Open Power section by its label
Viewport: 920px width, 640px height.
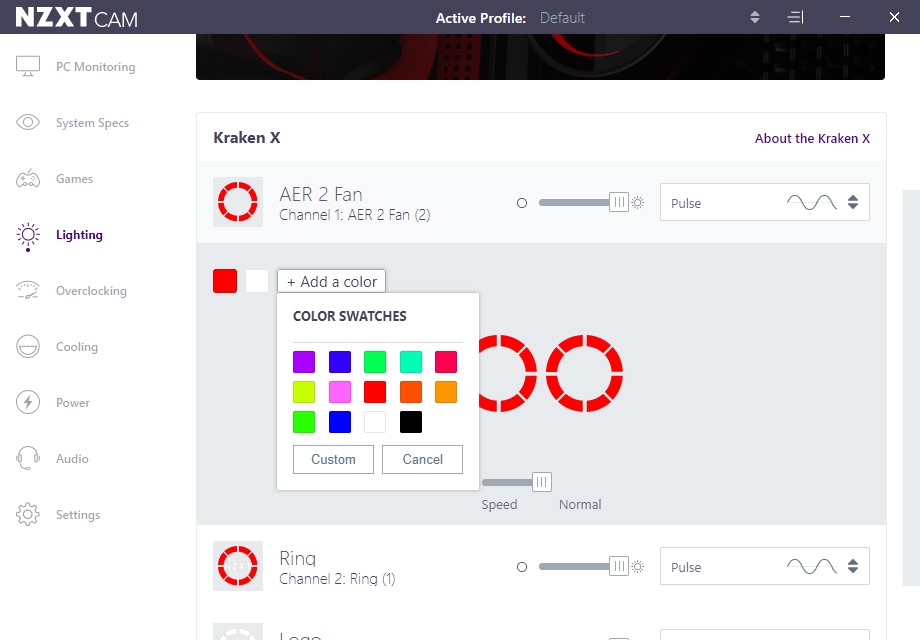[x=73, y=403]
